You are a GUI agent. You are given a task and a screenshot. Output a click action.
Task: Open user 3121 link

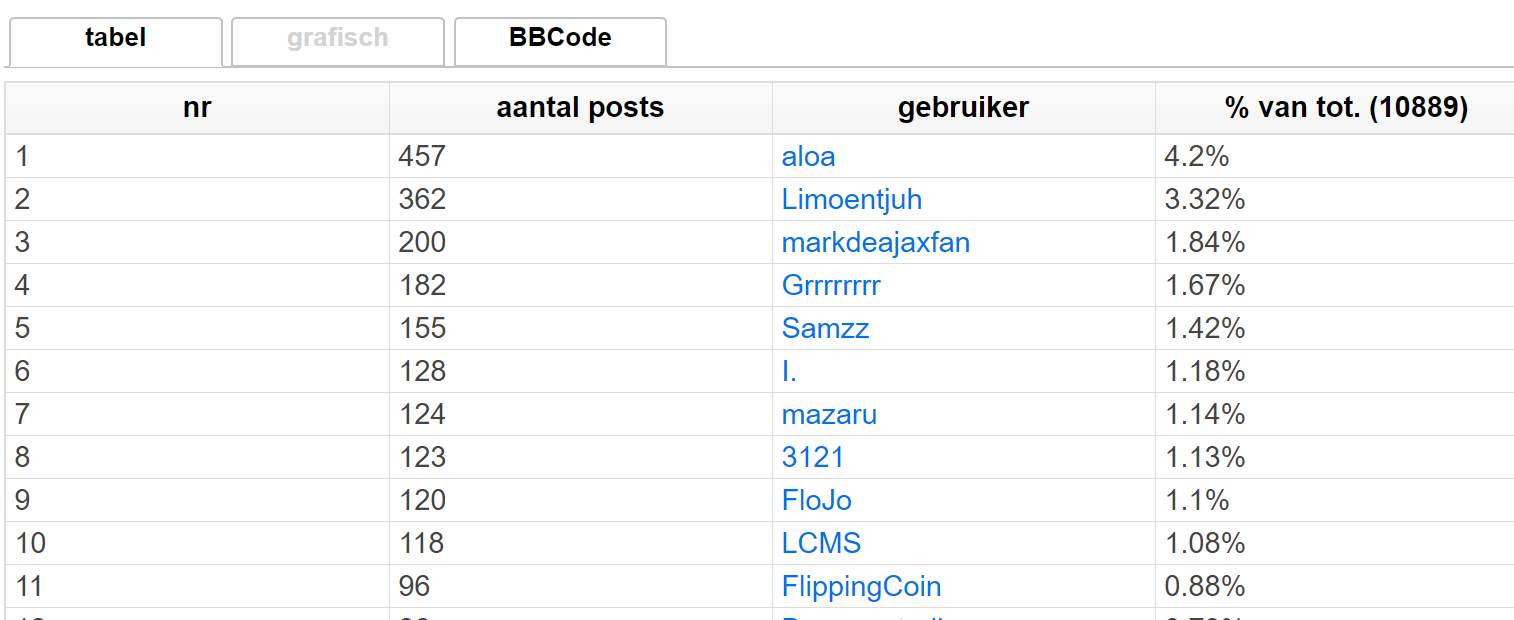click(x=813, y=458)
